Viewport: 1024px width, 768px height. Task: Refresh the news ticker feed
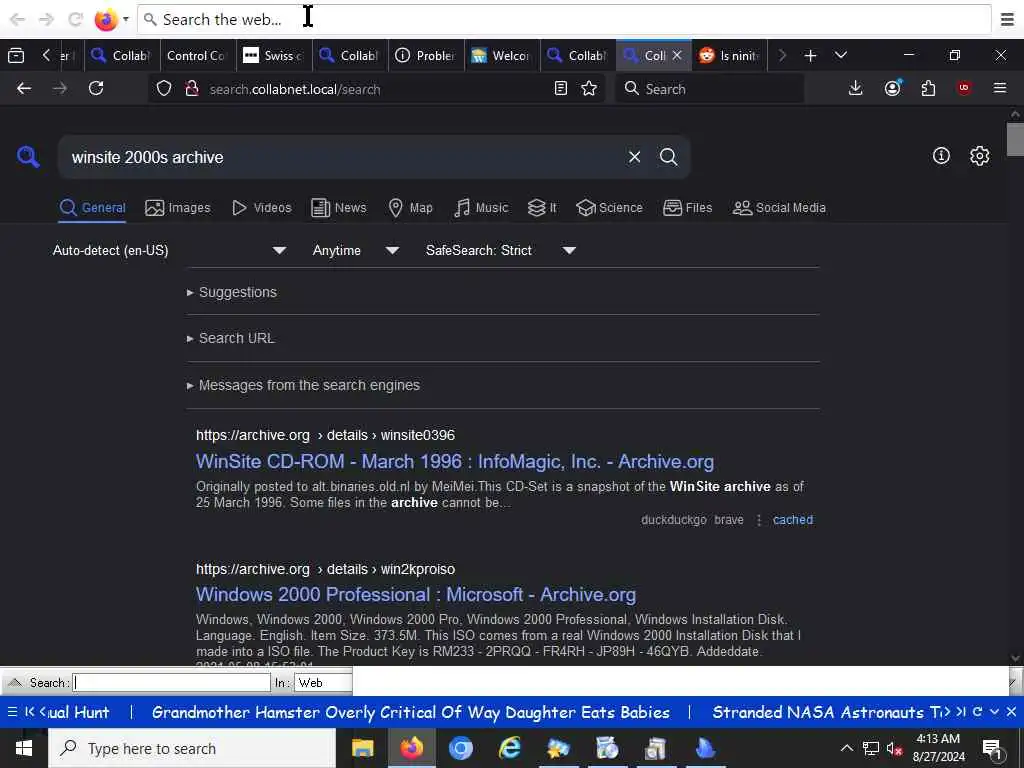[977, 712]
